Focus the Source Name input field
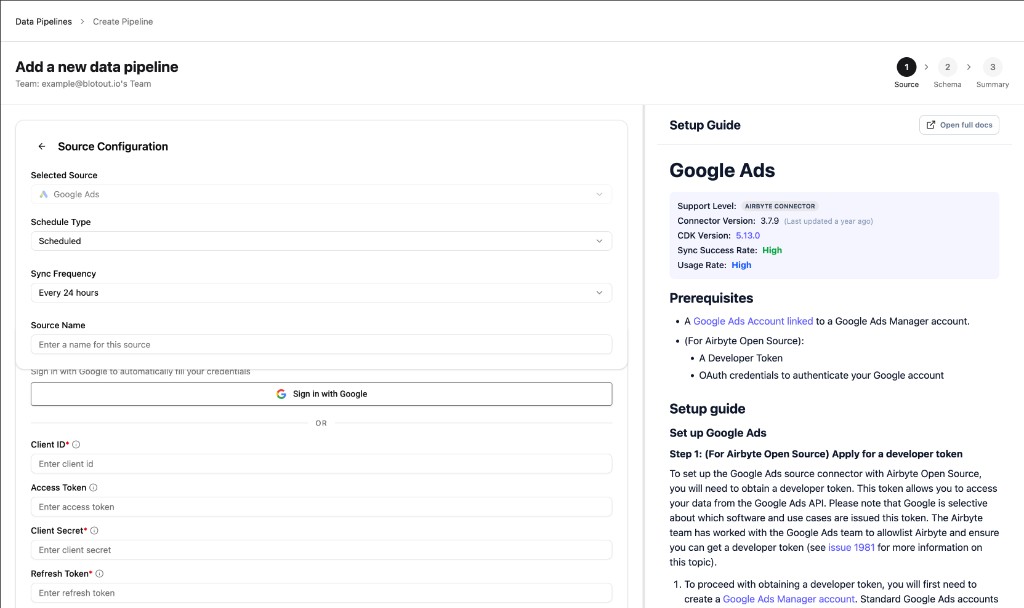Image resolution: width=1024 pixels, height=608 pixels. coord(321,344)
